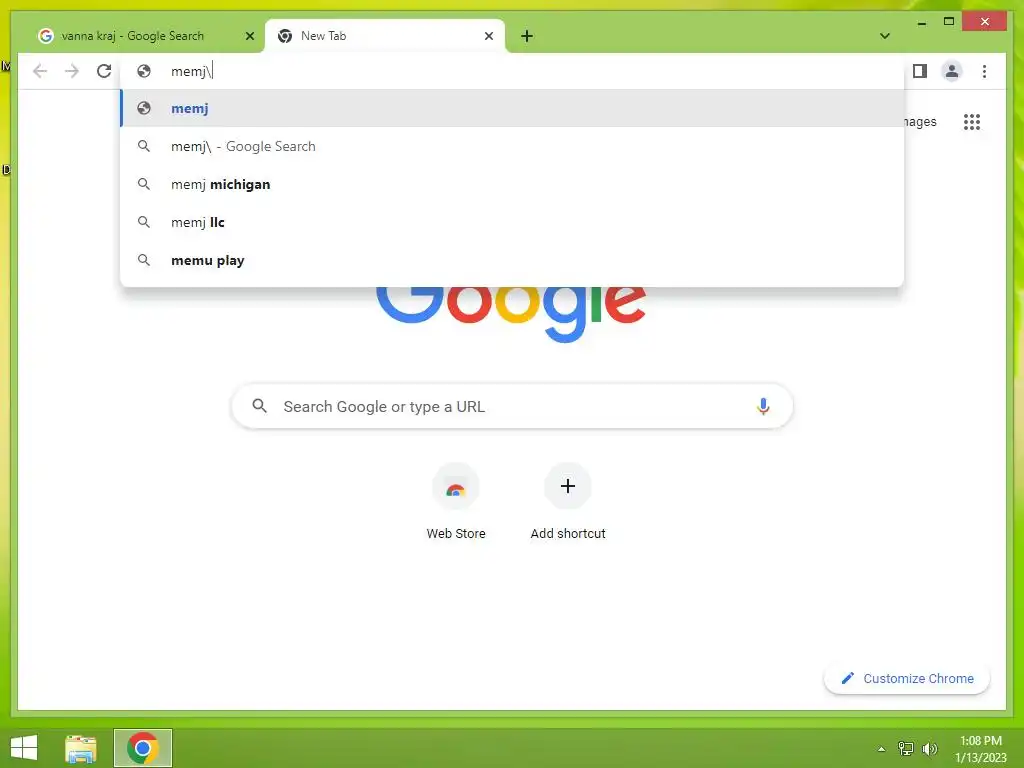Screen dimensions: 1024x768
Task: Click the magnifier icon in Google search box
Action: click(x=259, y=406)
